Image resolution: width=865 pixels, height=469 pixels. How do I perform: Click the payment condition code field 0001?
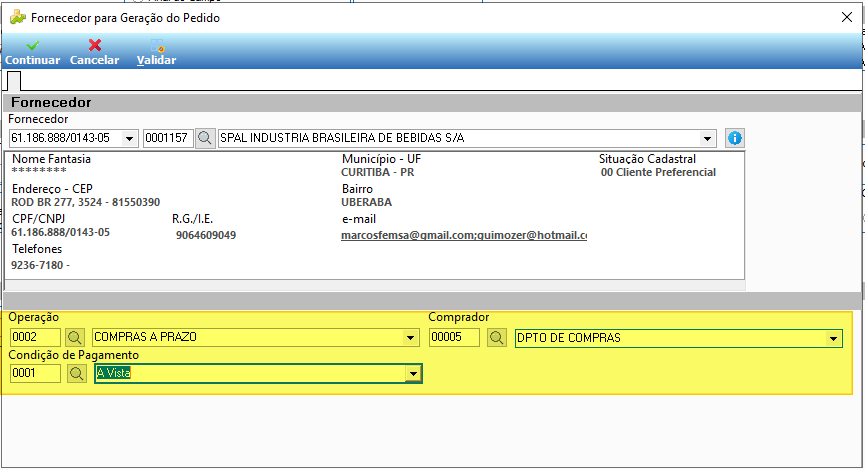(35, 374)
